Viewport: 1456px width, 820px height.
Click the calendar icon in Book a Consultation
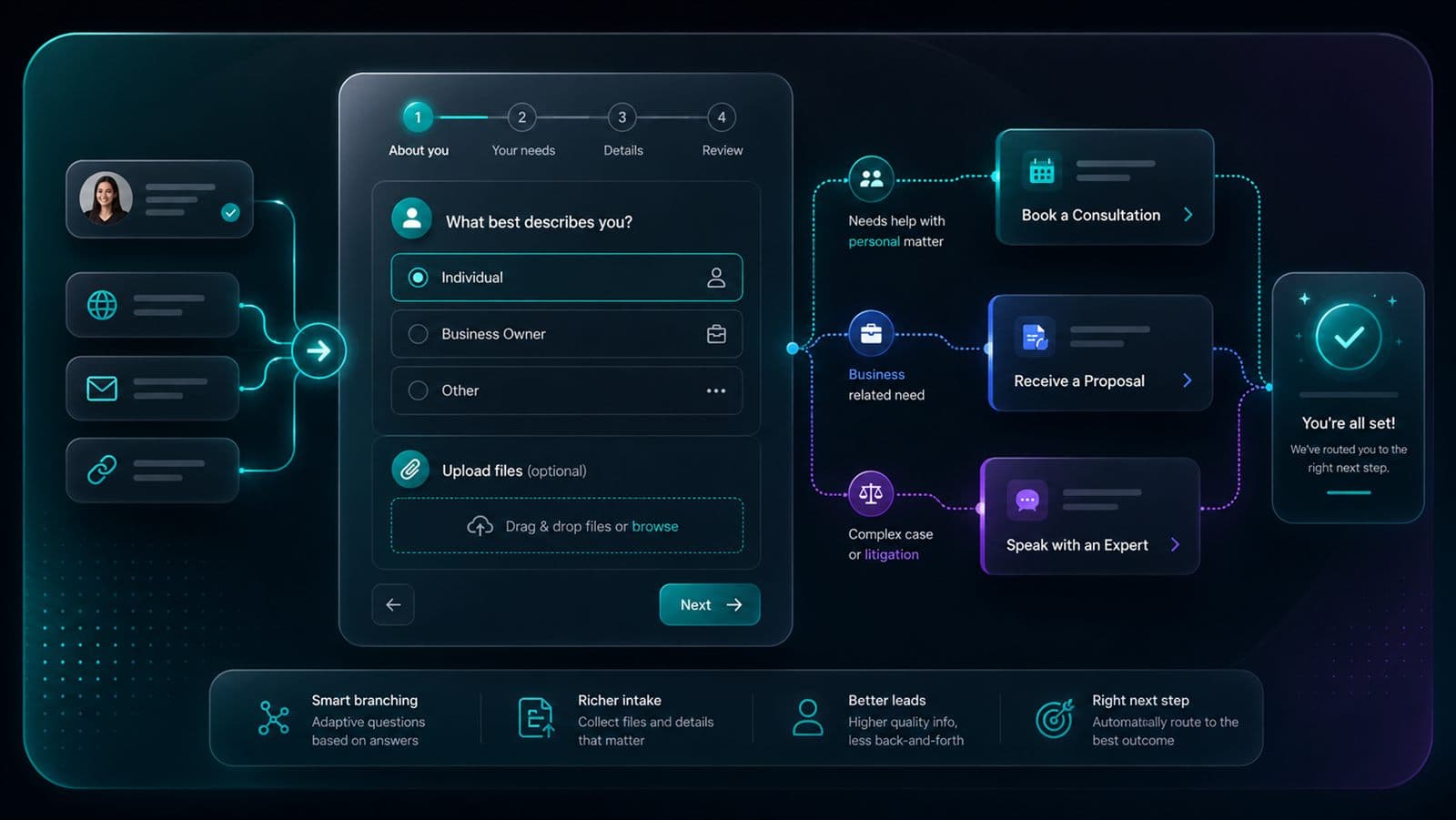click(x=1042, y=170)
